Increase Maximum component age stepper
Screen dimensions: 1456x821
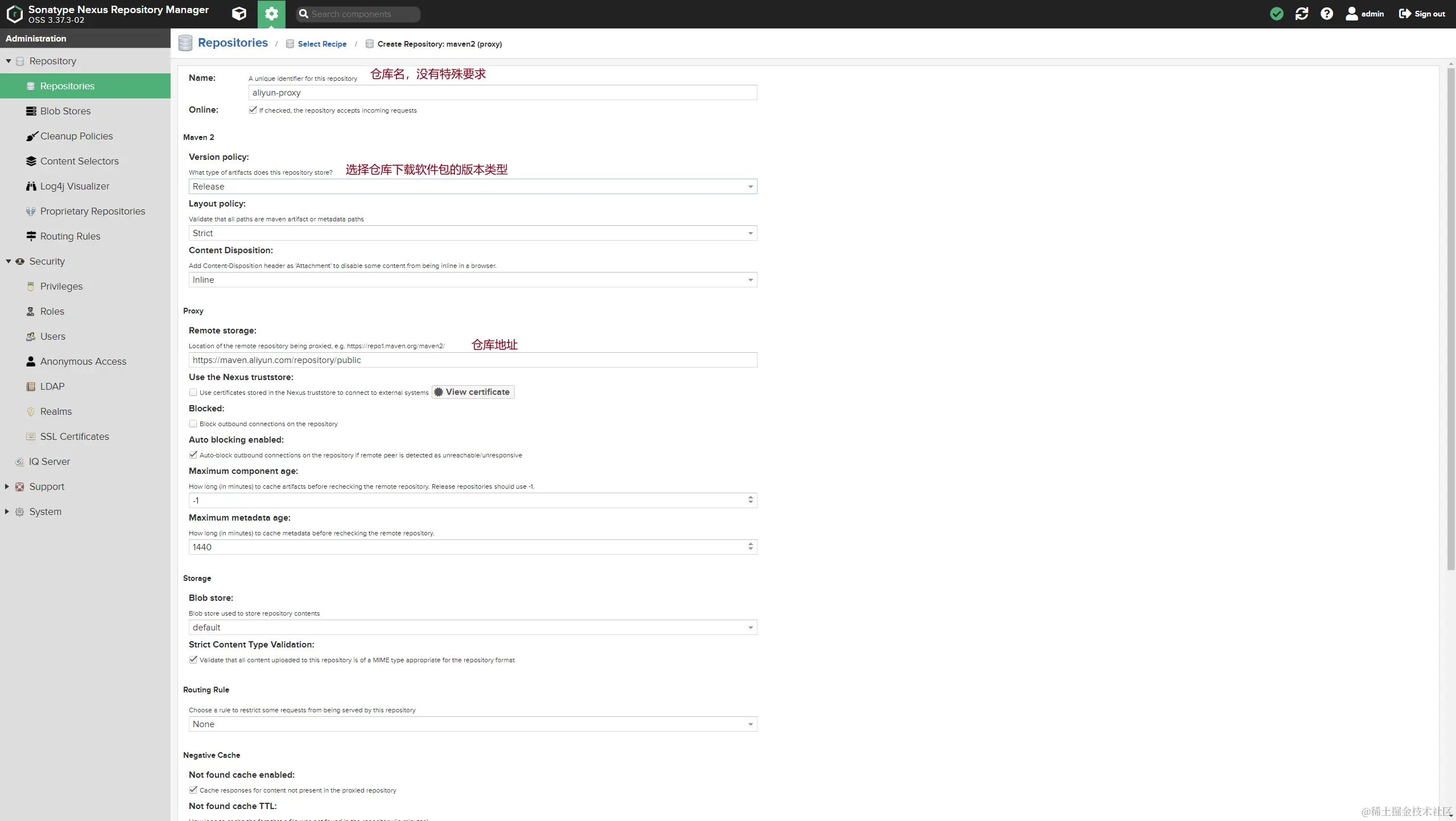click(x=751, y=497)
